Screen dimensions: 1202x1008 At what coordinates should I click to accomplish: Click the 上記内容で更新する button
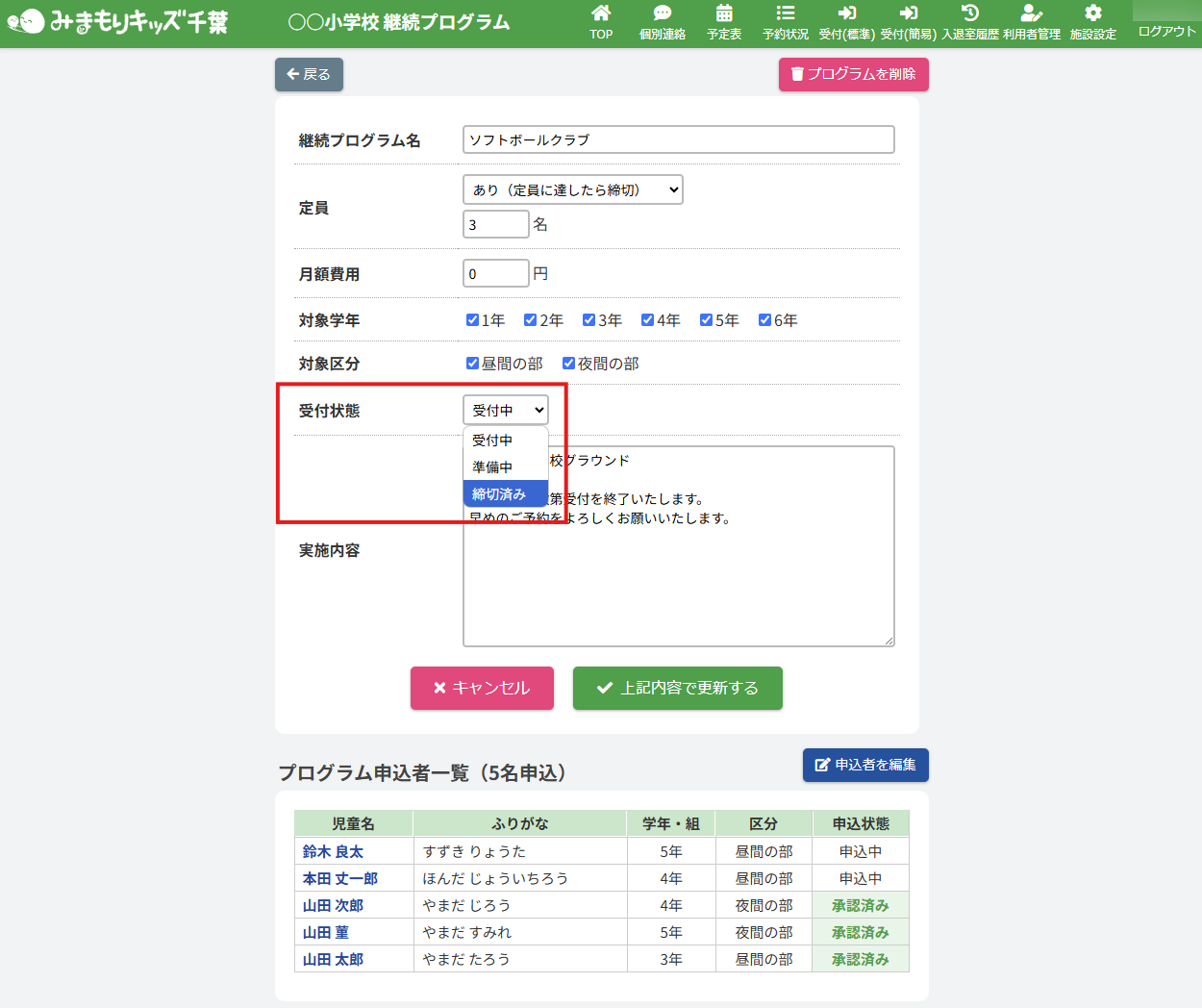(x=677, y=688)
